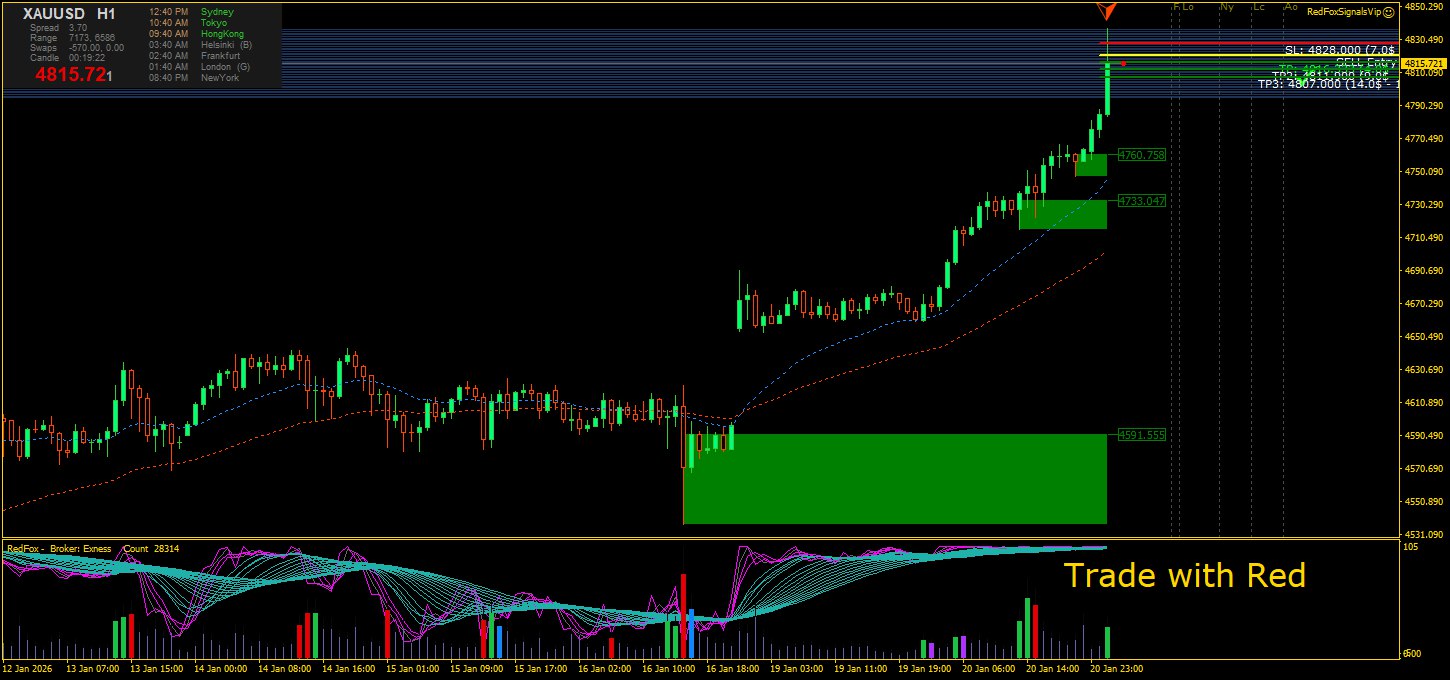Click the small red dot near SELL Entry line
Viewport: 1450px width, 680px height.
(x=1124, y=64)
